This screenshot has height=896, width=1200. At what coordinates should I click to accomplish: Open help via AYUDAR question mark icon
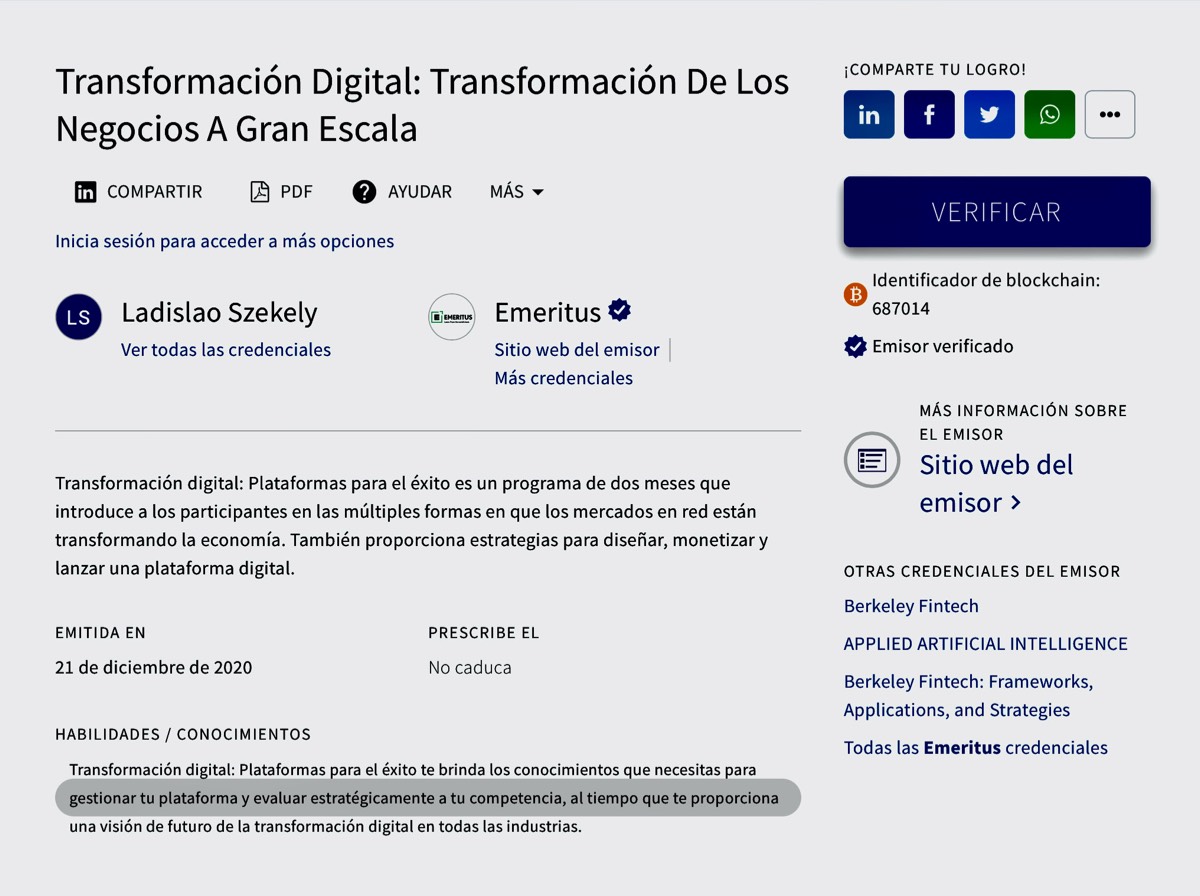pyautogui.click(x=364, y=192)
